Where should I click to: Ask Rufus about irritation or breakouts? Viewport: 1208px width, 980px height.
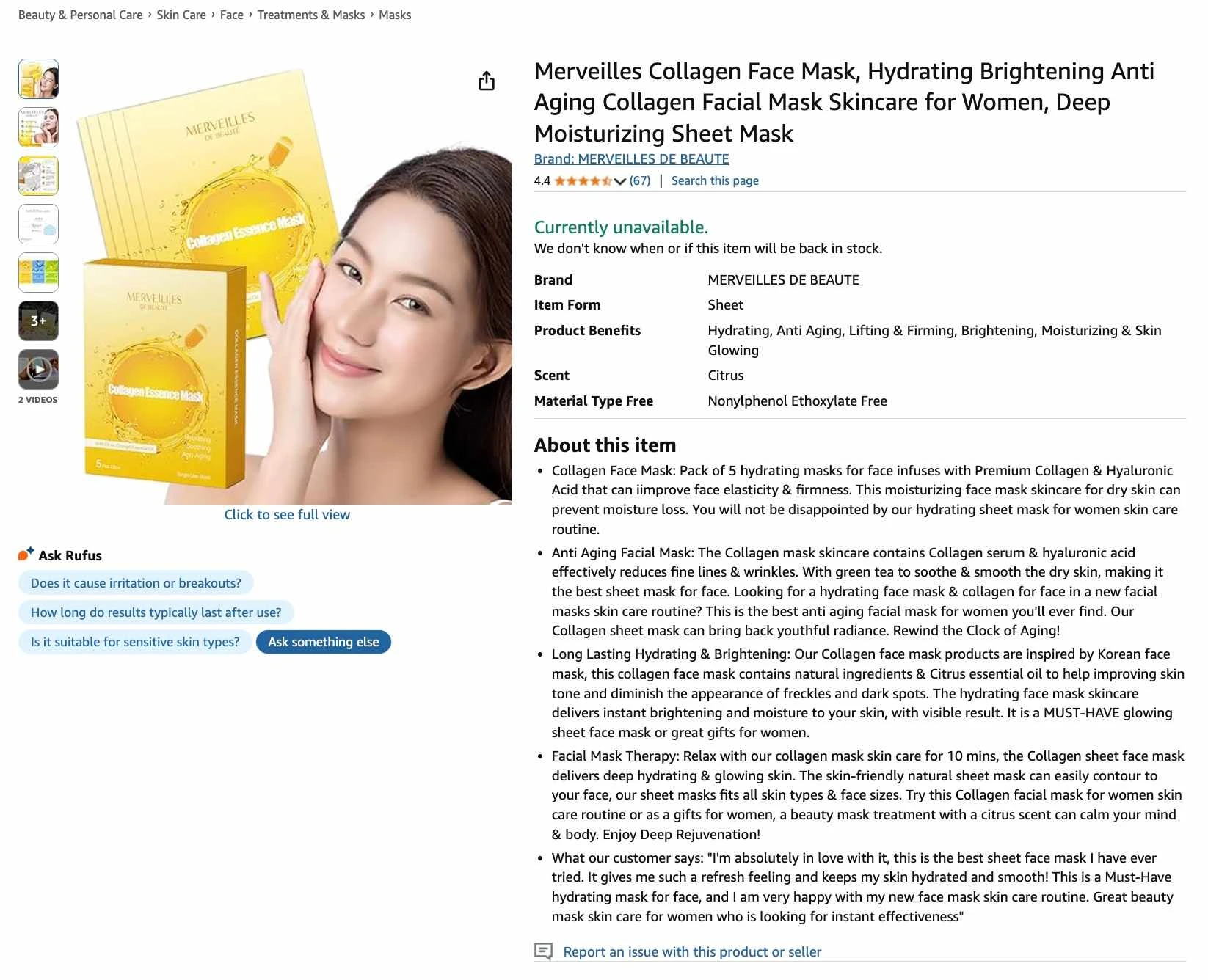(x=136, y=583)
